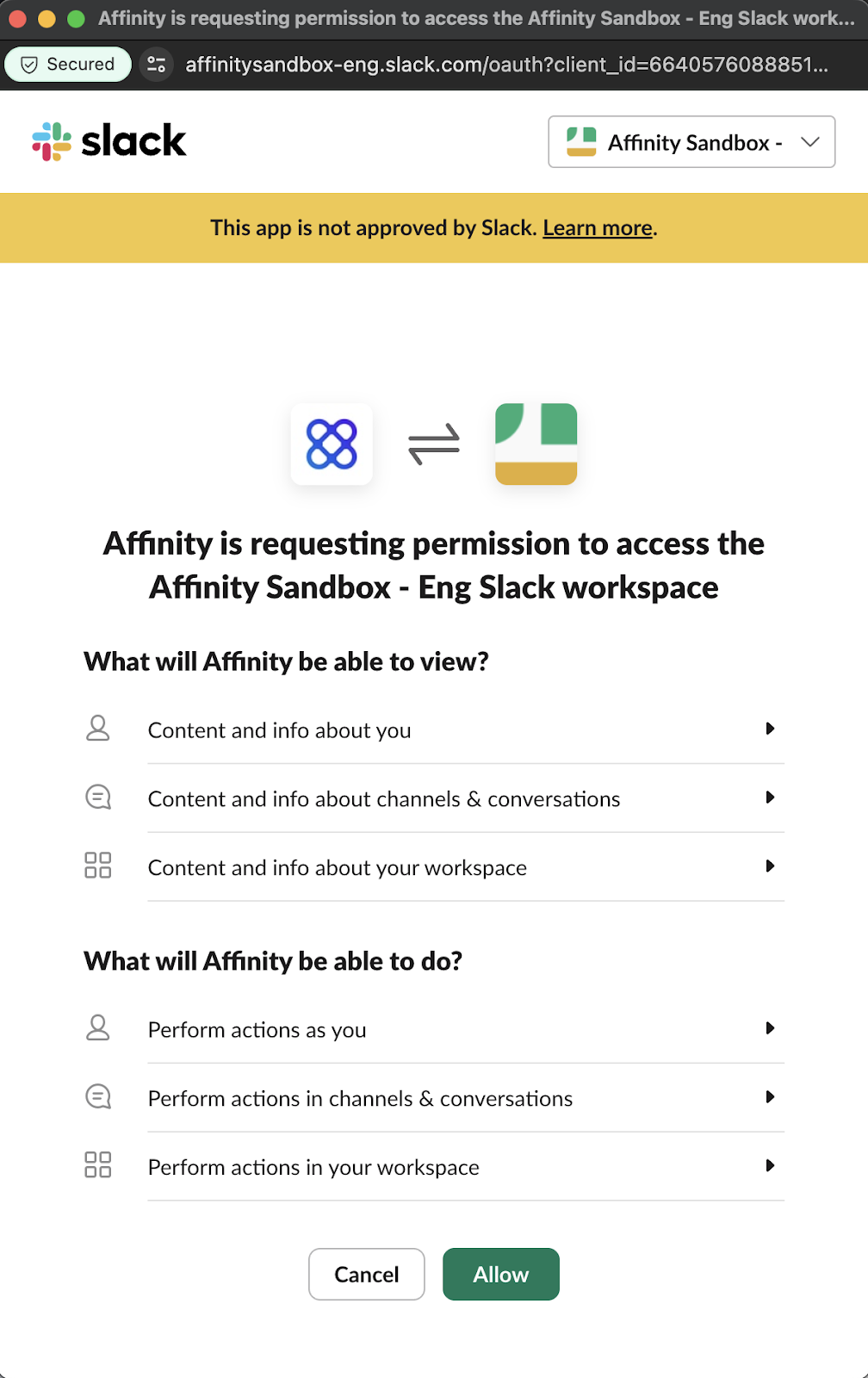This screenshot has height=1378, width=868.
Task: Click the Affinity app icon above the heading
Action: pyautogui.click(x=331, y=444)
